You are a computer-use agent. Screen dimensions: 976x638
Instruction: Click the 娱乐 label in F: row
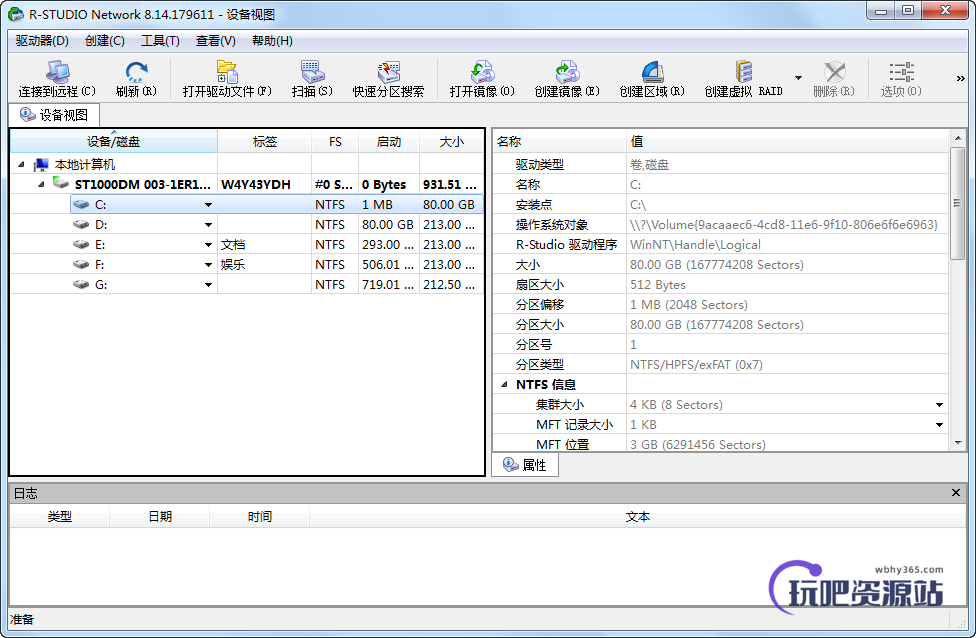point(233,265)
